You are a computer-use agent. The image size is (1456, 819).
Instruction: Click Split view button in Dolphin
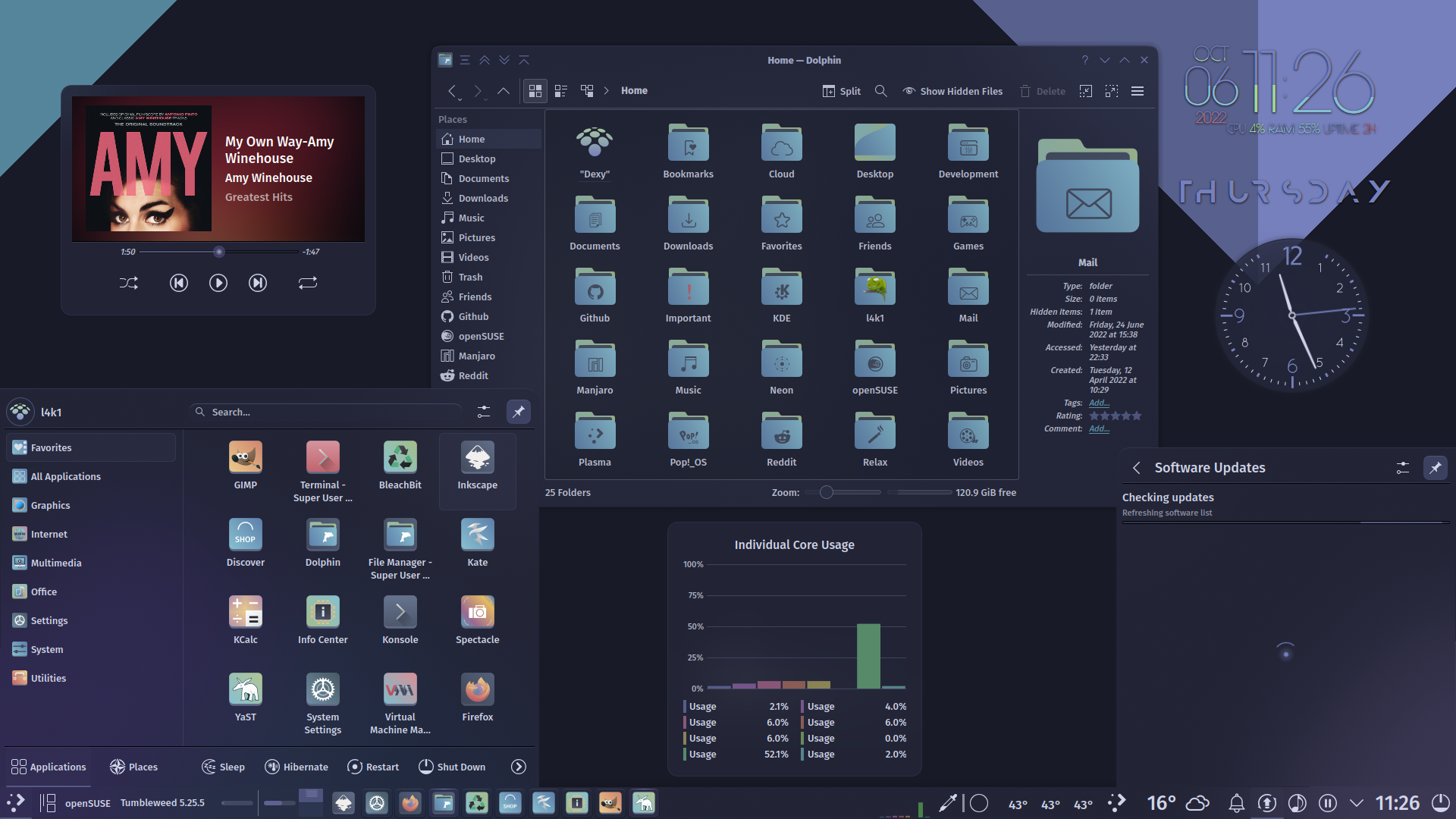click(842, 91)
